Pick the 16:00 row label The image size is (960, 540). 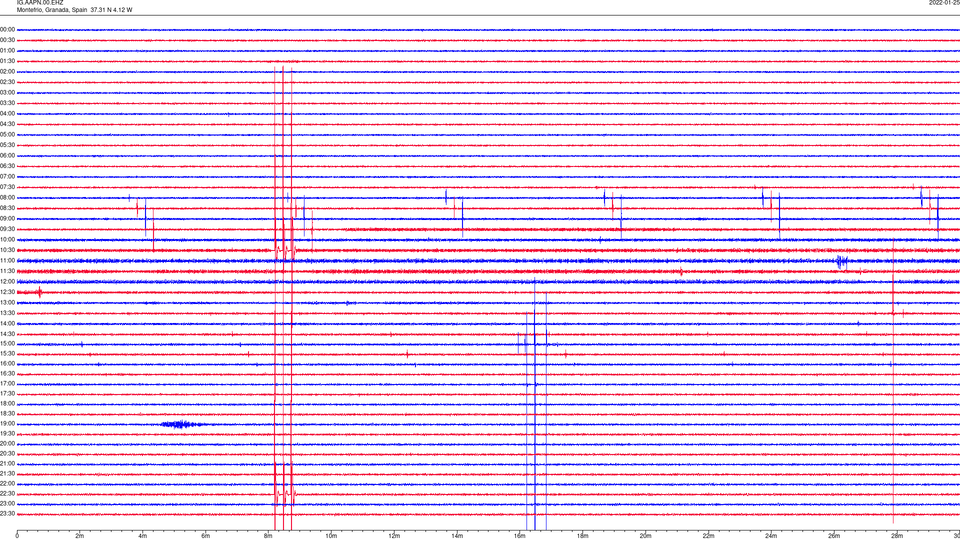click(x=7, y=364)
